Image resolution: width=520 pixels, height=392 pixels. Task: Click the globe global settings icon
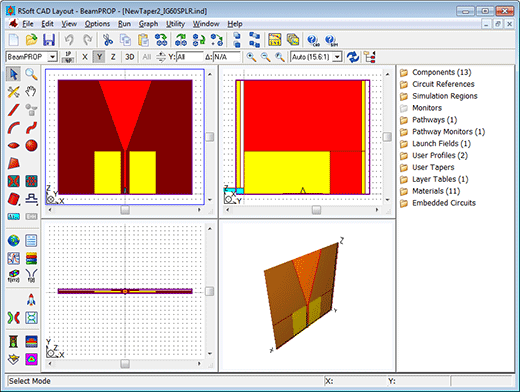(13, 240)
